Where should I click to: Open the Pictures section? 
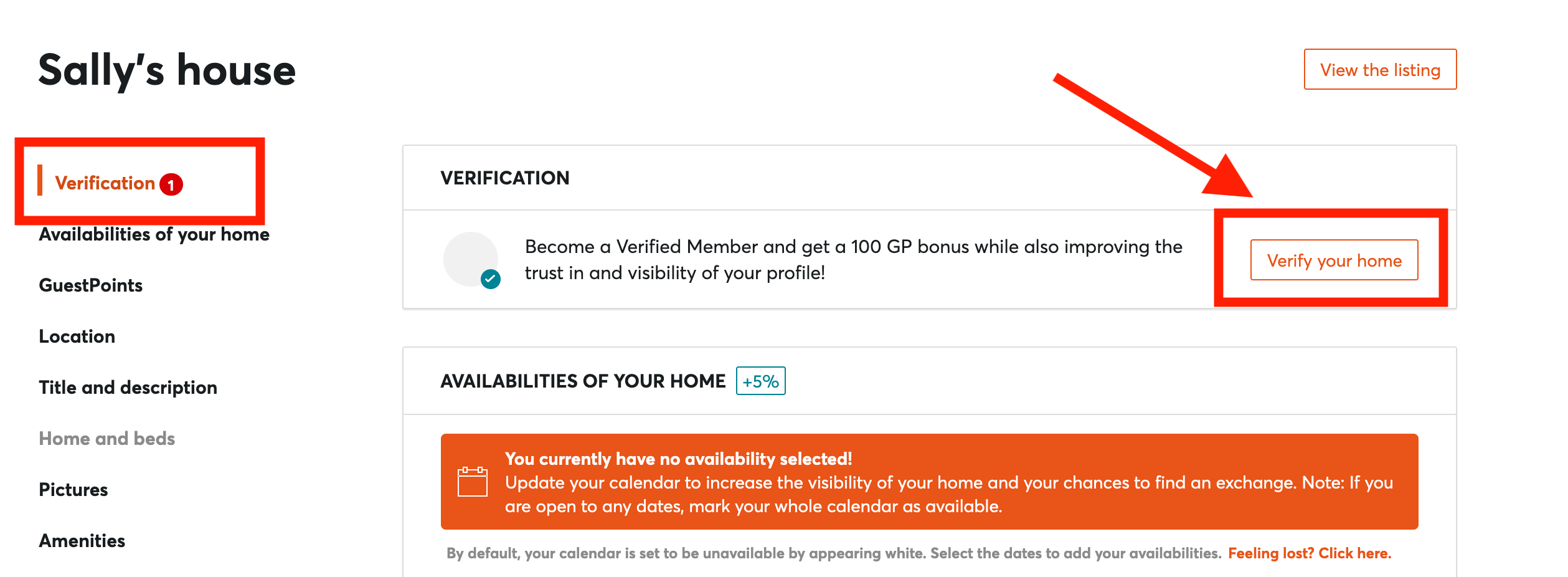[x=73, y=490]
